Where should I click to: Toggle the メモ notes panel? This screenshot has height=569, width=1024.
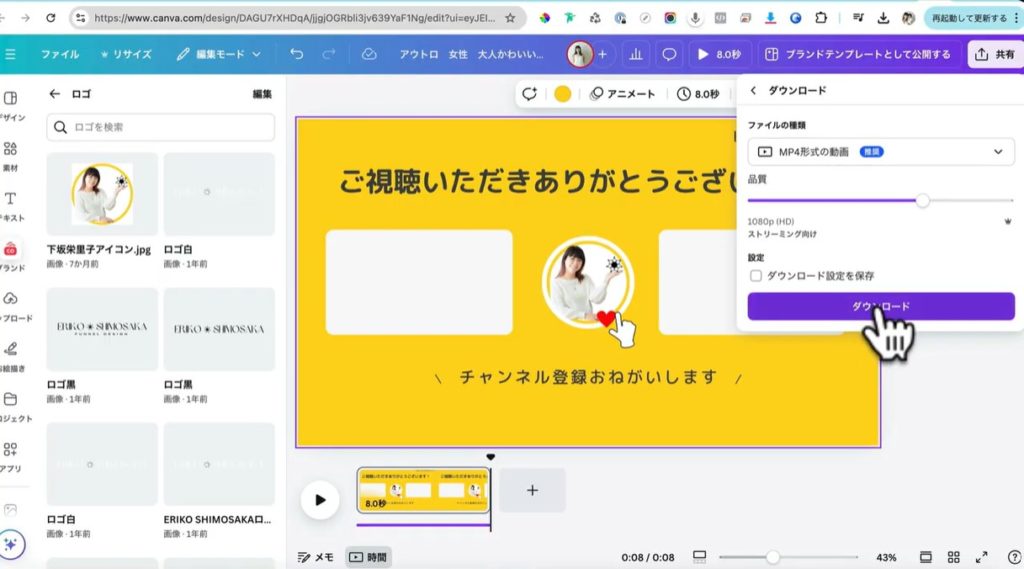click(x=316, y=557)
